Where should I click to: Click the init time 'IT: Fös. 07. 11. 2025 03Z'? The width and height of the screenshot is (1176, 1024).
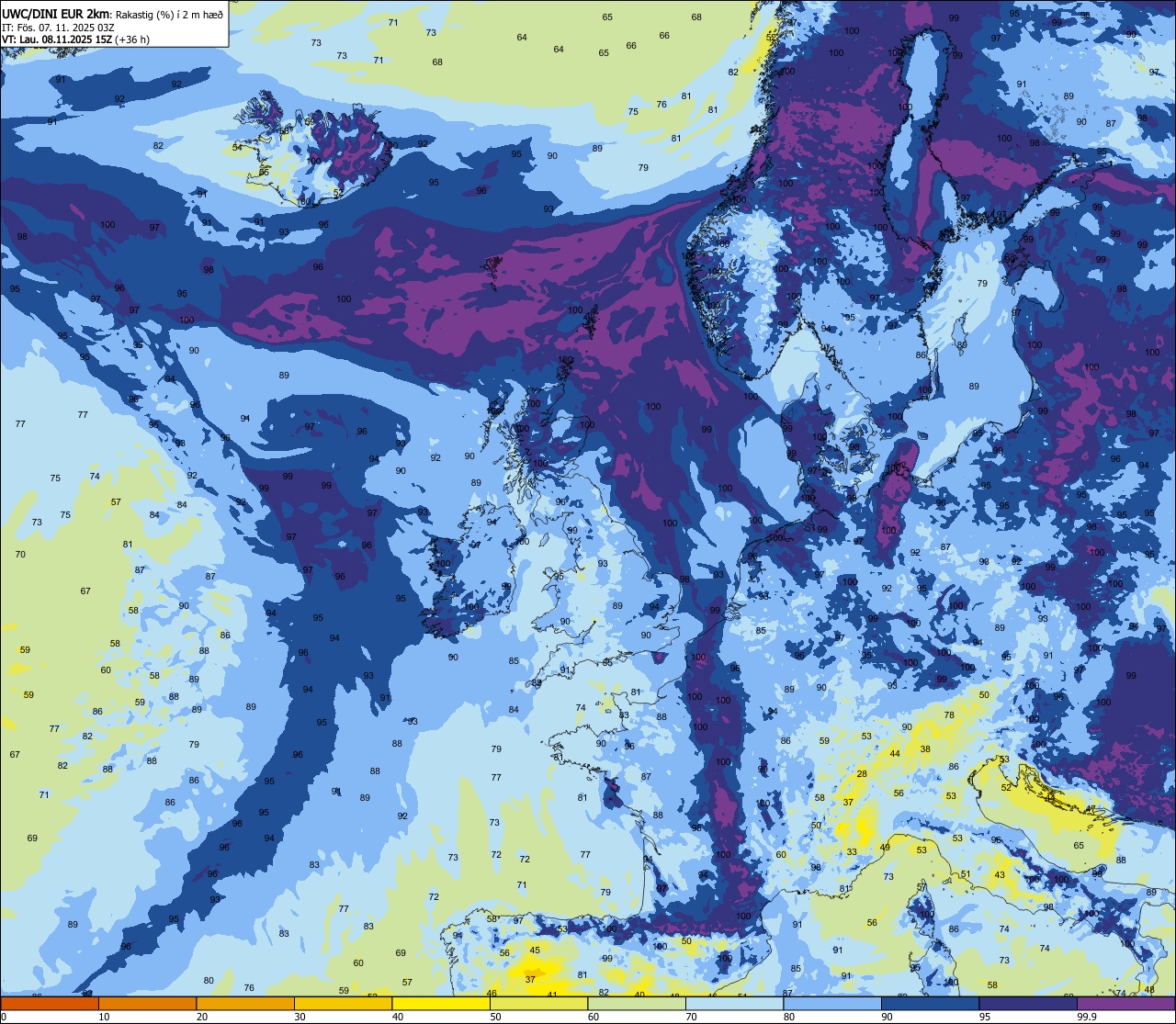point(58,27)
